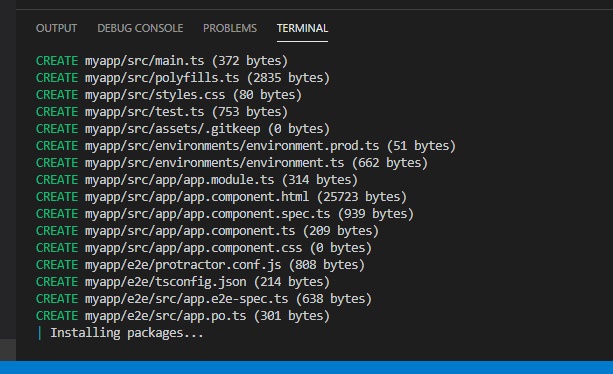Click the app.component.html path link
This screenshot has width=613, height=374.
(197, 197)
